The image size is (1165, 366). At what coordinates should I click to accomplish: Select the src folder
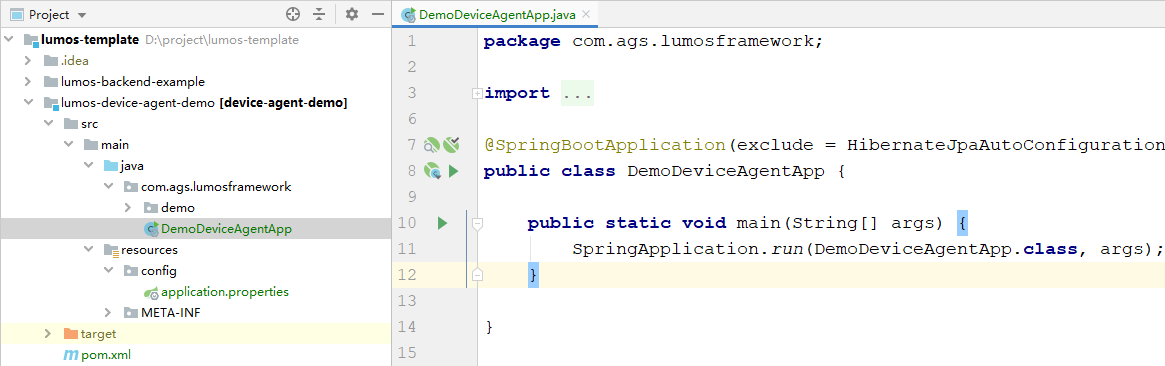89,123
